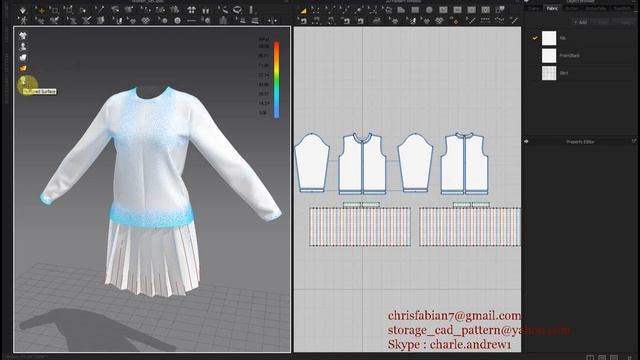Screen dimensions: 640x360
Task: Select the yellow Select/Move tool
Action: click(x=41, y=11)
